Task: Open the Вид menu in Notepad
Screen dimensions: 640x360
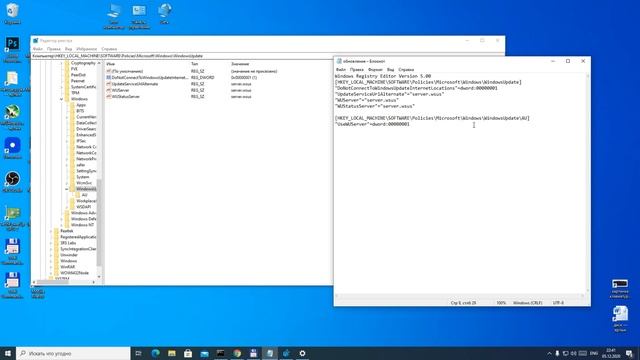Action: point(391,70)
